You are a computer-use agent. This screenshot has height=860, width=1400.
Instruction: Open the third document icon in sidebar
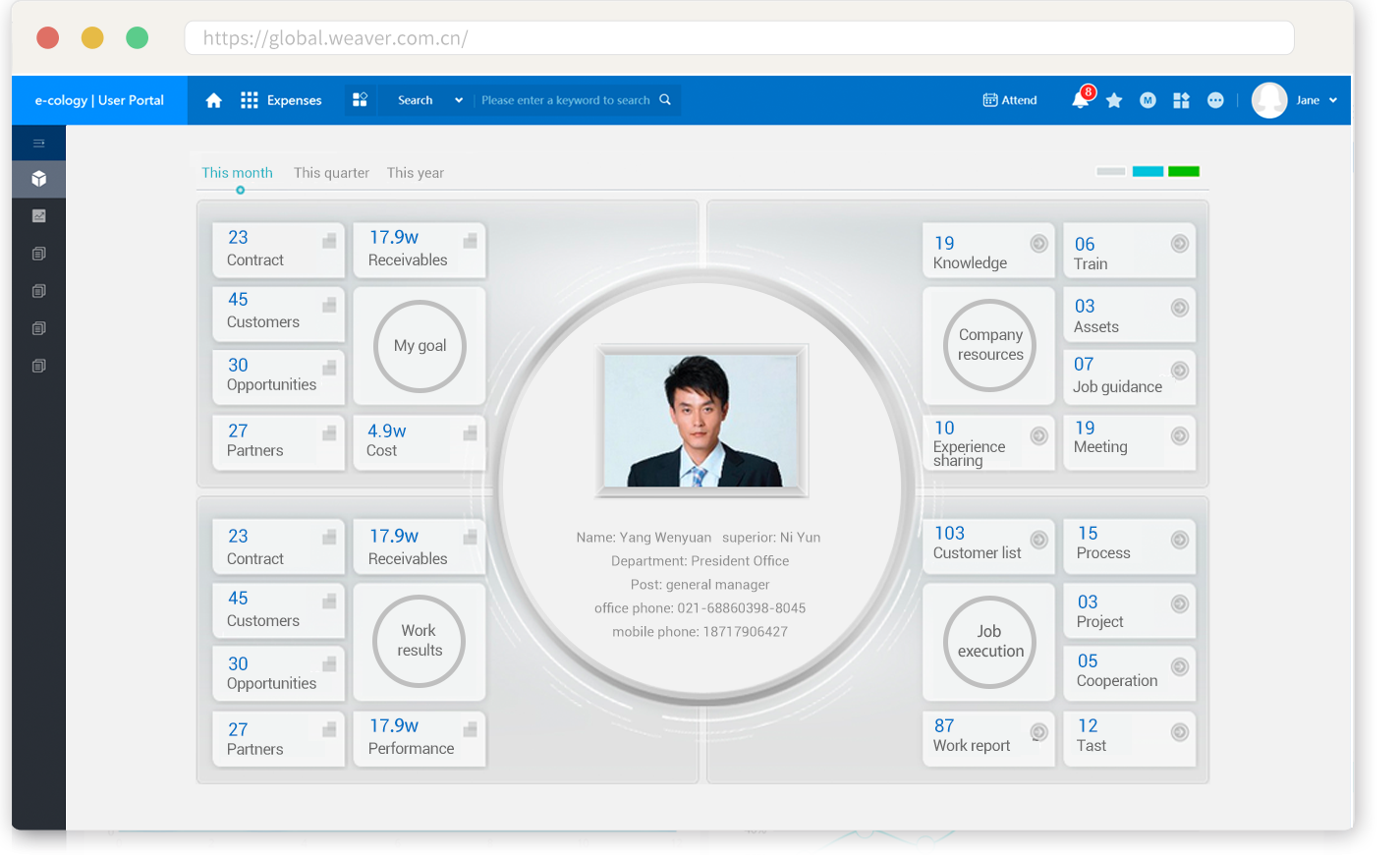tap(39, 328)
